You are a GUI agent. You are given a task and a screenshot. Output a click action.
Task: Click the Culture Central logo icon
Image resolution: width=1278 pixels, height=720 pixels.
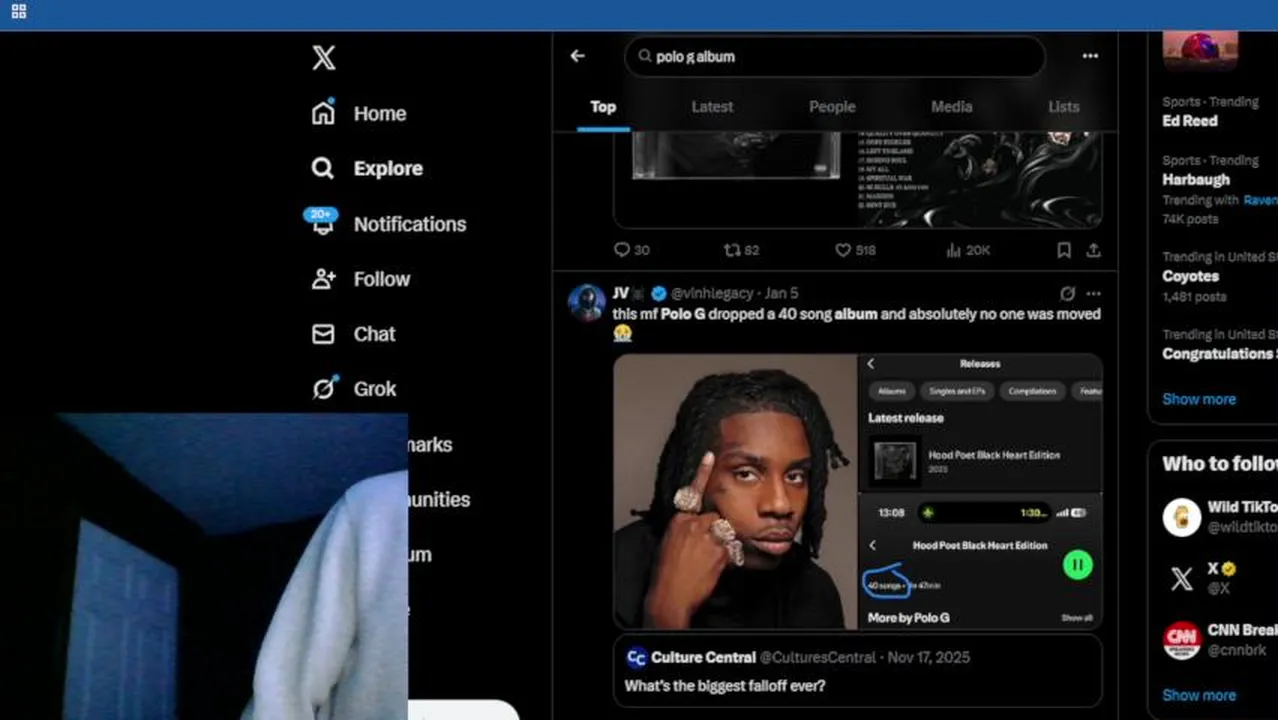click(x=636, y=657)
